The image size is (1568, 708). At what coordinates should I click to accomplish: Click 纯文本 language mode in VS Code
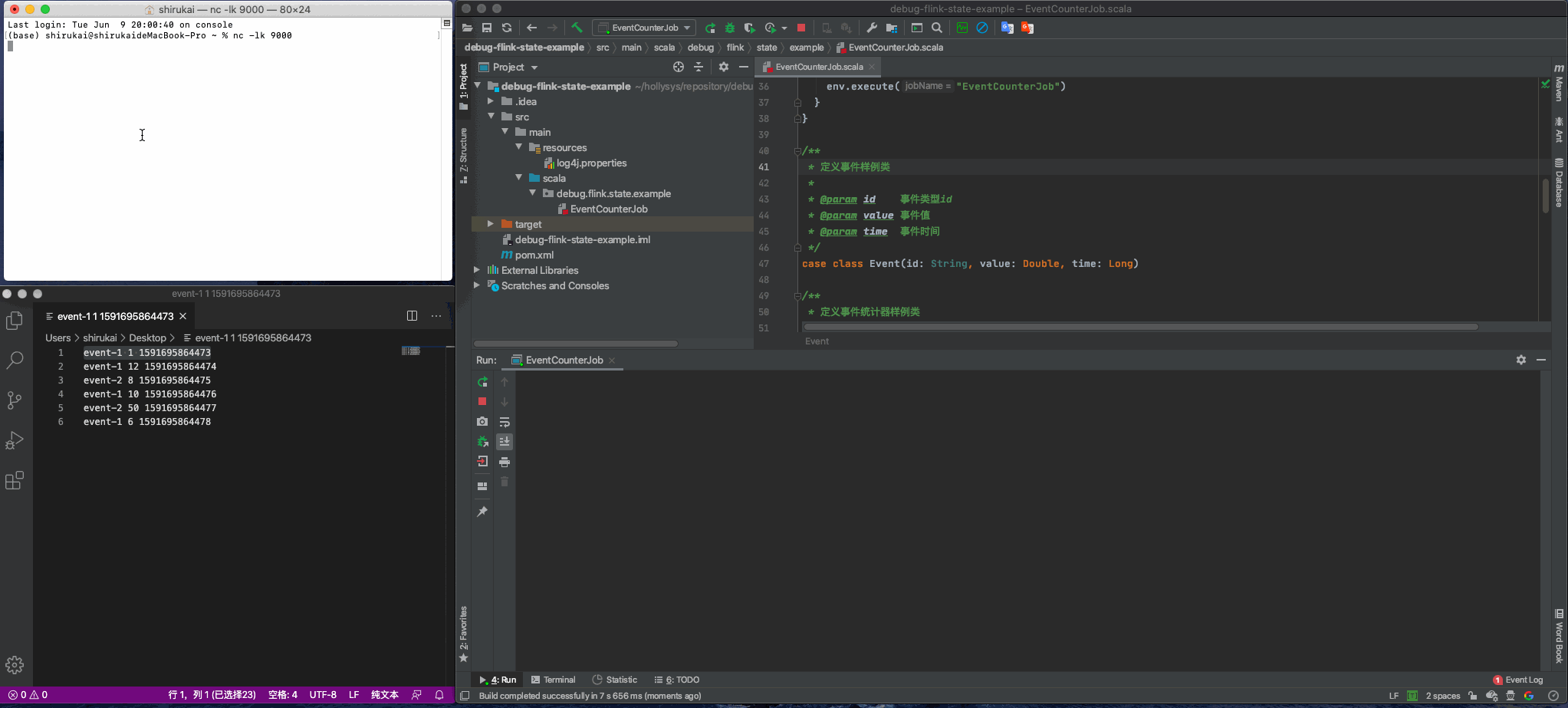coord(385,695)
